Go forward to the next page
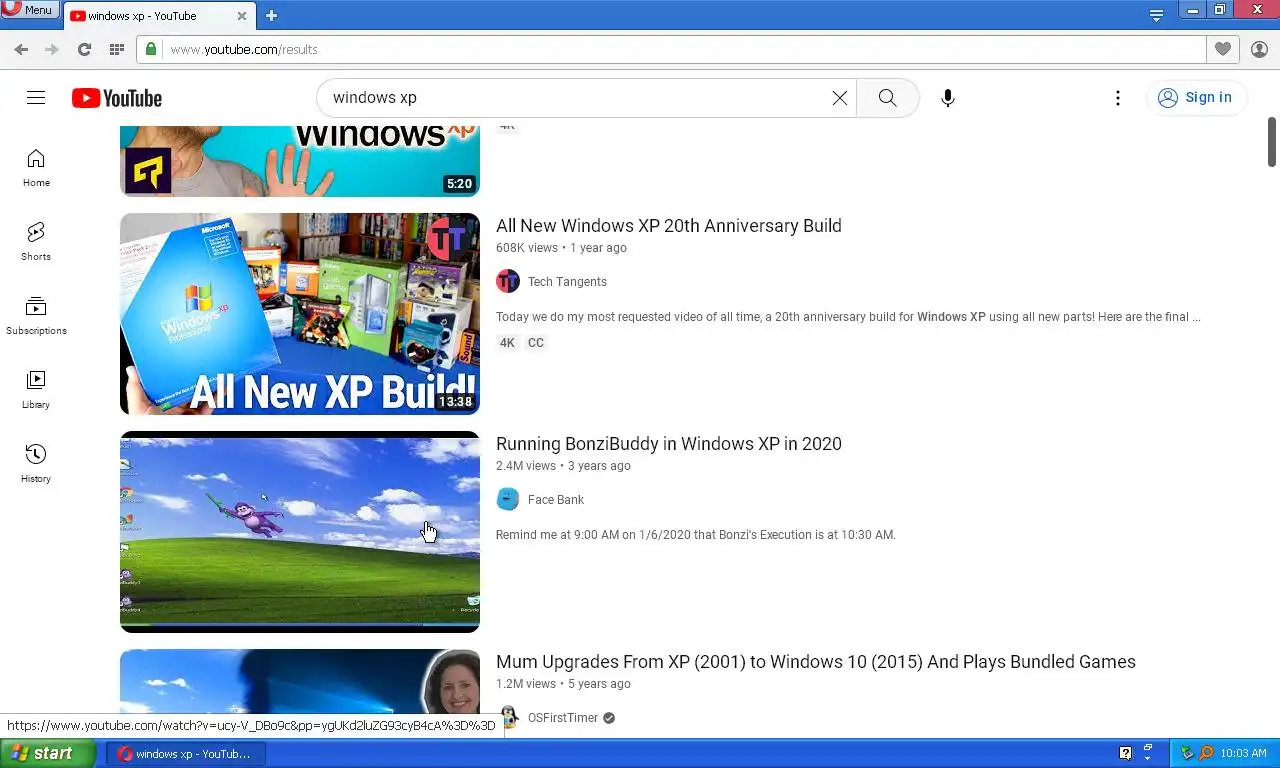 click(52, 49)
